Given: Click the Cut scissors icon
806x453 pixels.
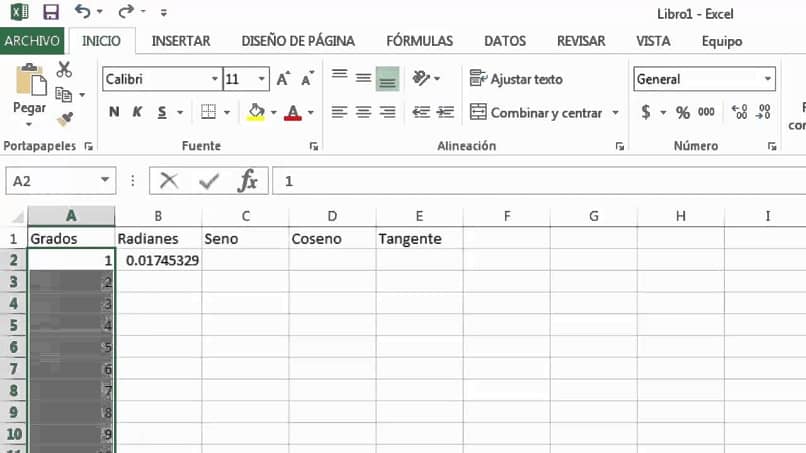Looking at the screenshot, I should [64, 69].
